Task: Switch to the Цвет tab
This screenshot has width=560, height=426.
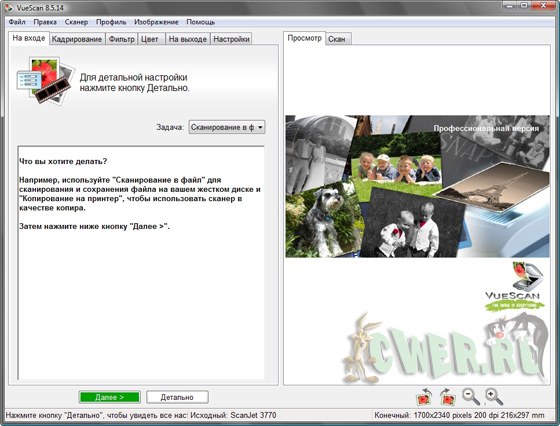Action: 150,39
